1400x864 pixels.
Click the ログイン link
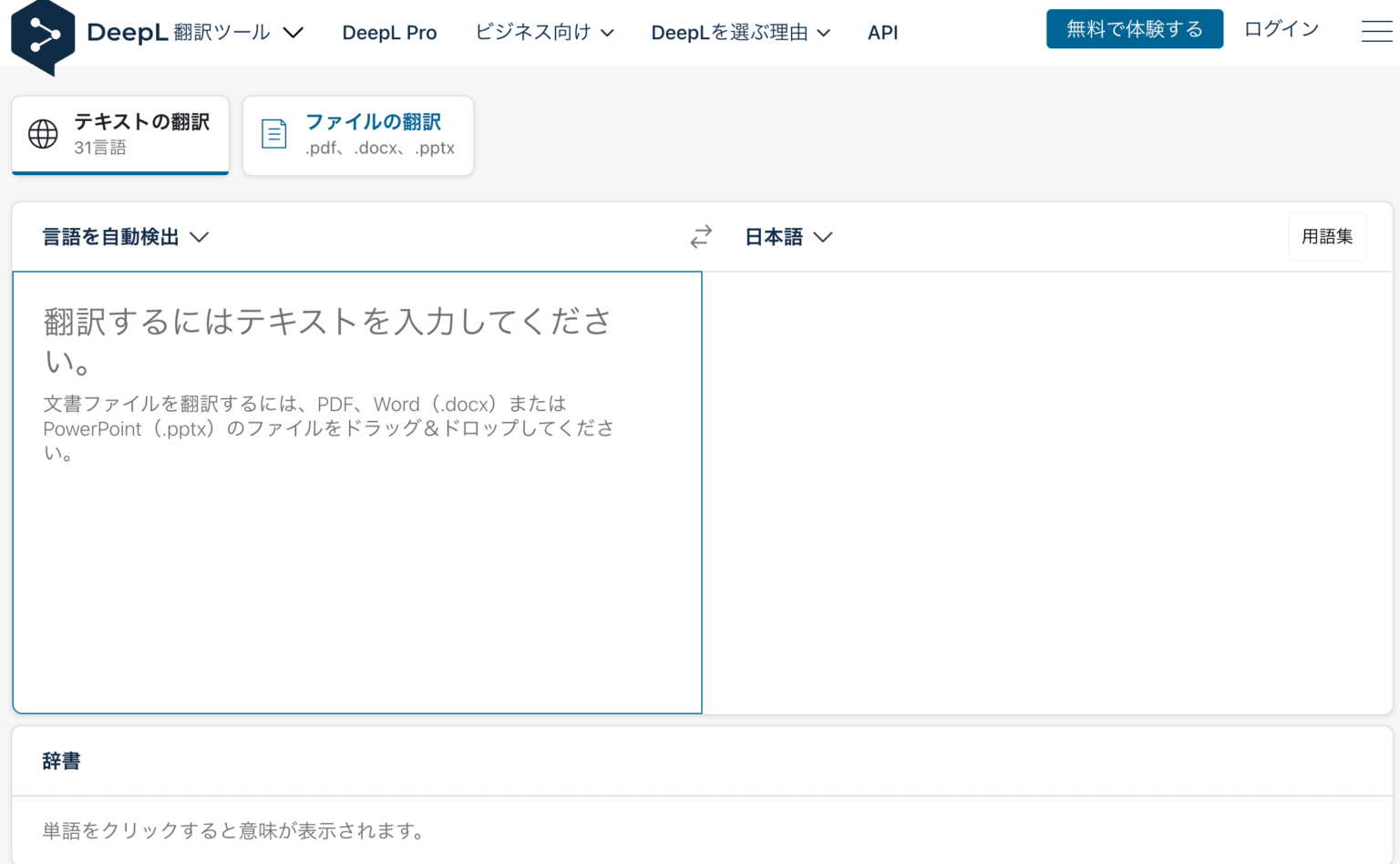(x=1280, y=28)
